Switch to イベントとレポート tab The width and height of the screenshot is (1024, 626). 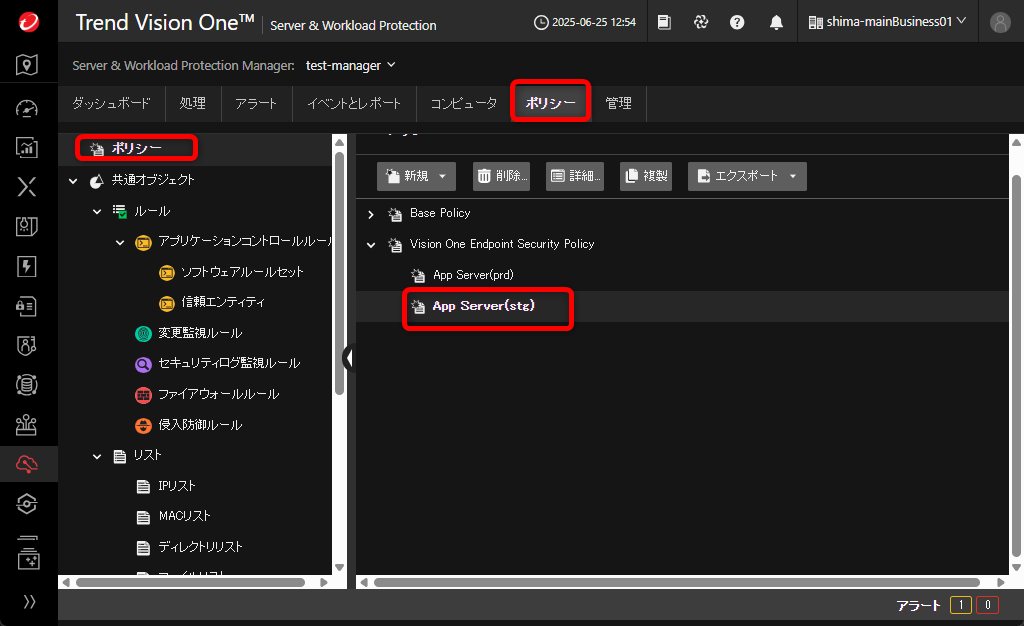point(354,103)
